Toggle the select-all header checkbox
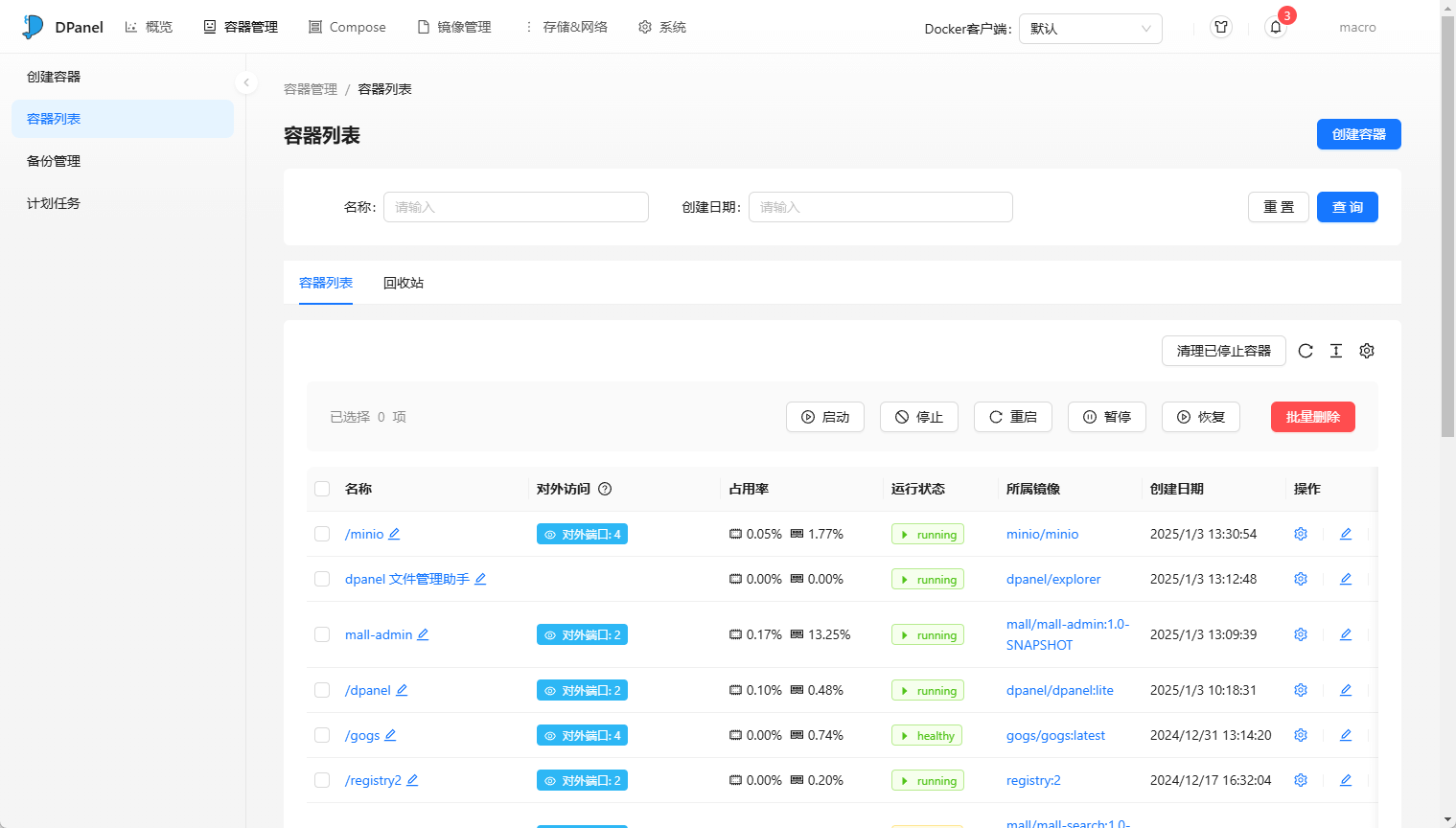This screenshot has height=828, width=1456. [x=322, y=489]
